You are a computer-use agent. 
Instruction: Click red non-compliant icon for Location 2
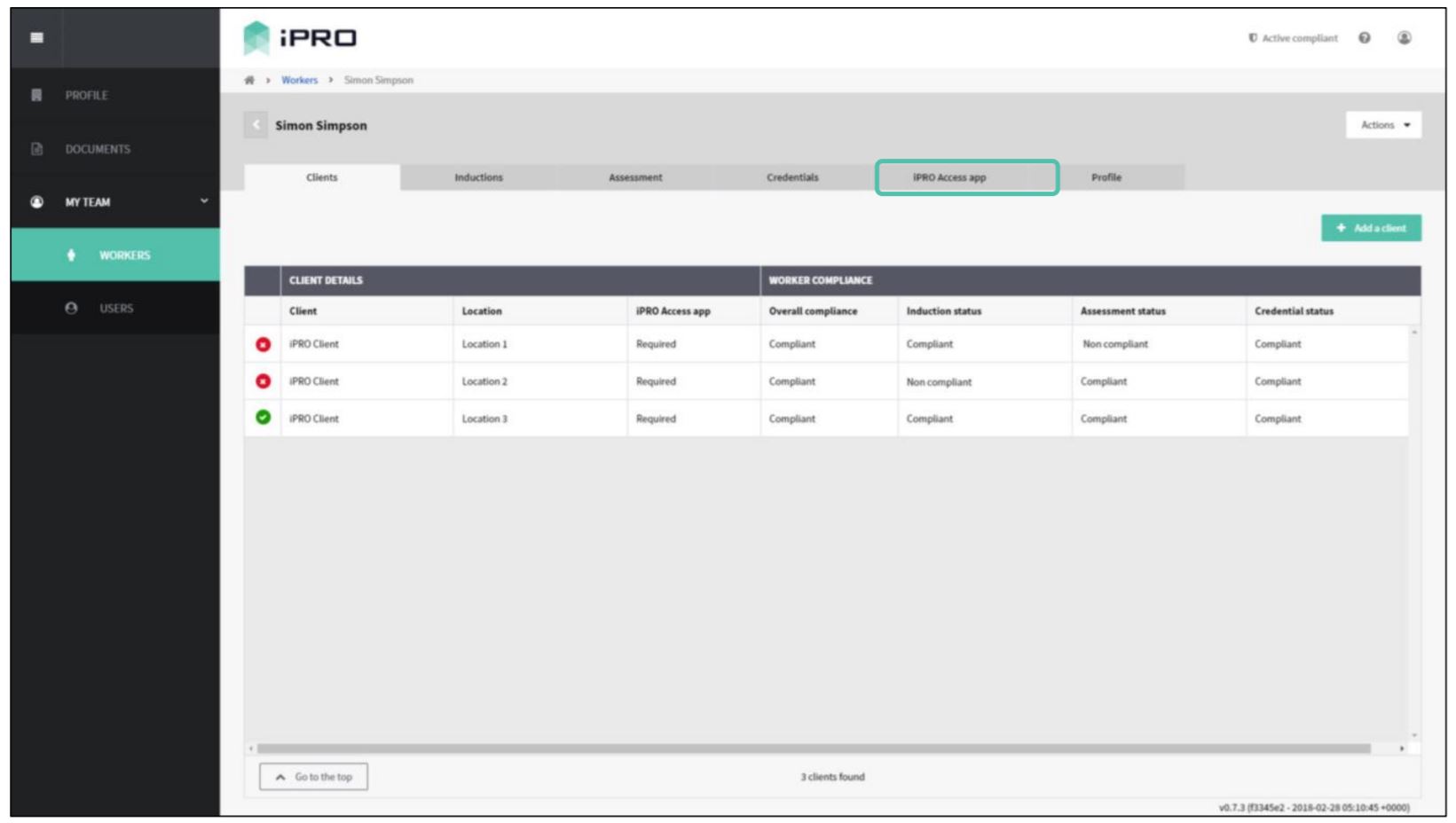click(263, 381)
